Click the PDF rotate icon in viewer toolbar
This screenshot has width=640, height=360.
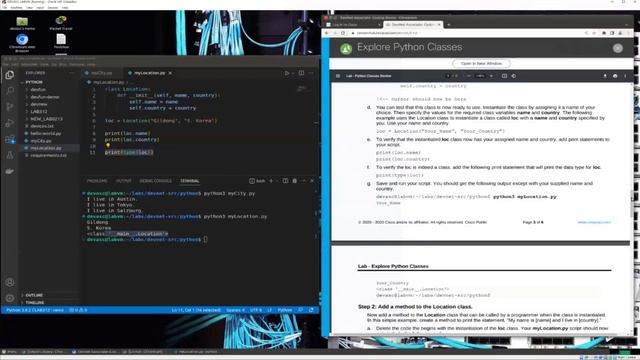513,76
